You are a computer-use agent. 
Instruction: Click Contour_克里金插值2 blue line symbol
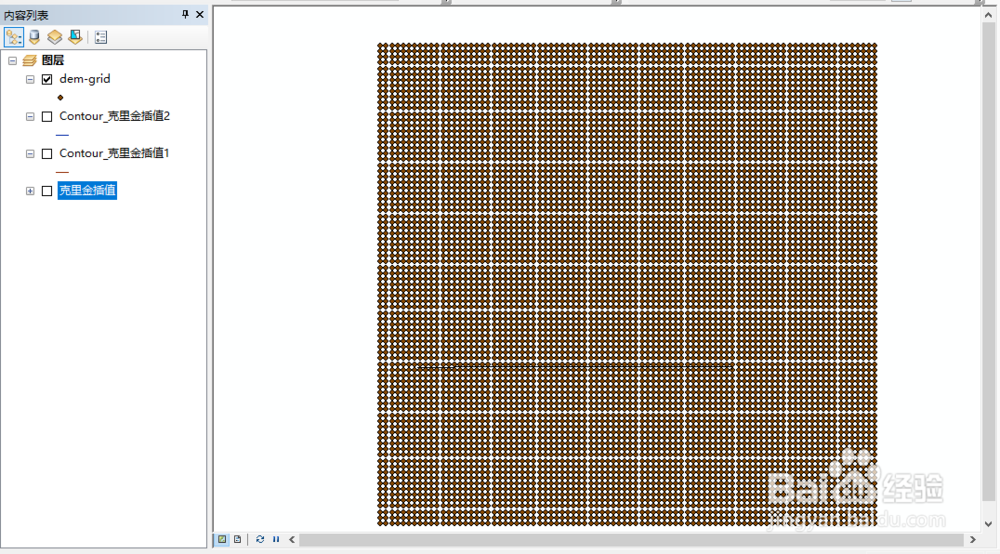(62, 135)
